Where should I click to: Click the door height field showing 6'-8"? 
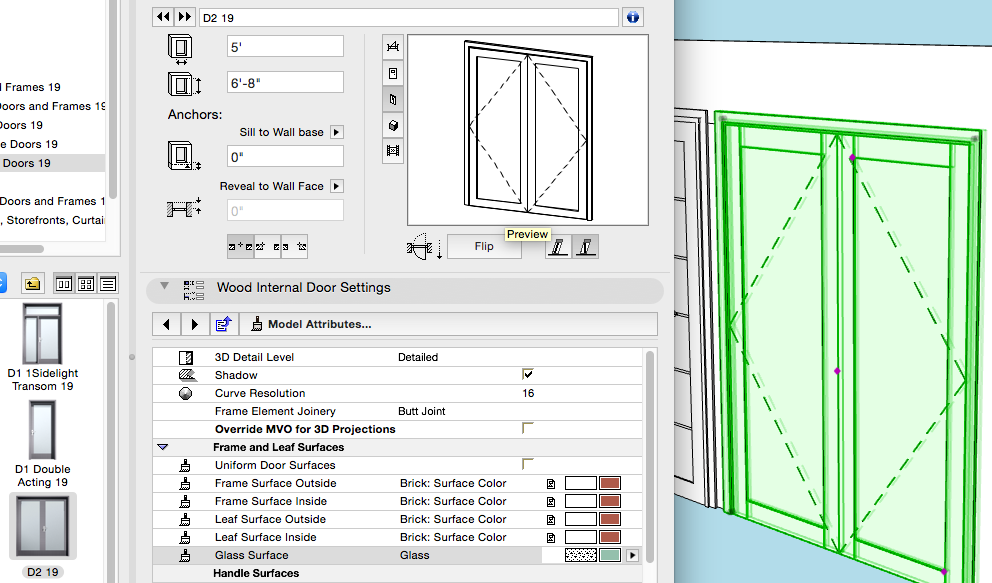coord(285,83)
